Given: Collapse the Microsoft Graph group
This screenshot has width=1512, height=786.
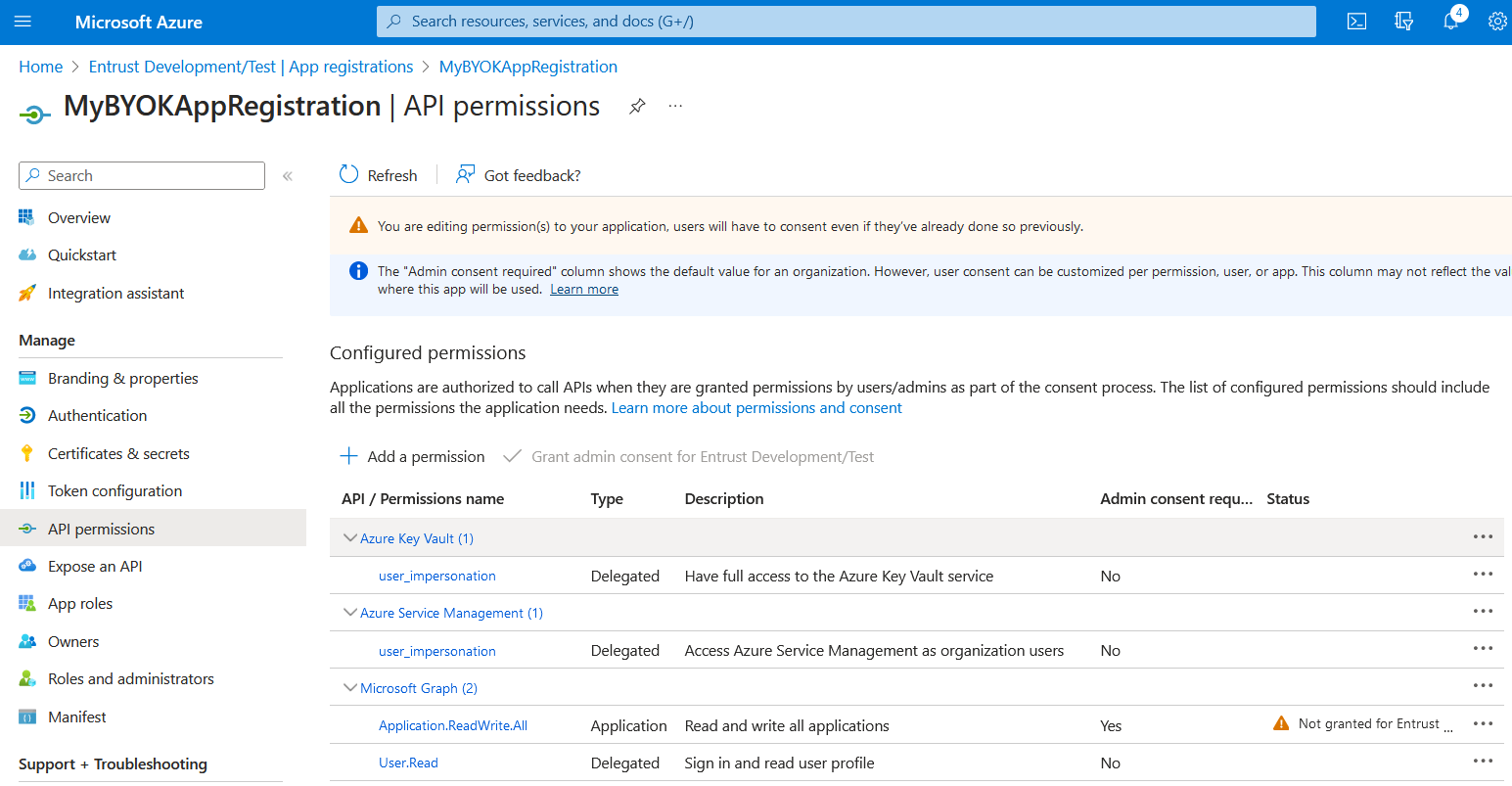Looking at the screenshot, I should tap(350, 687).
